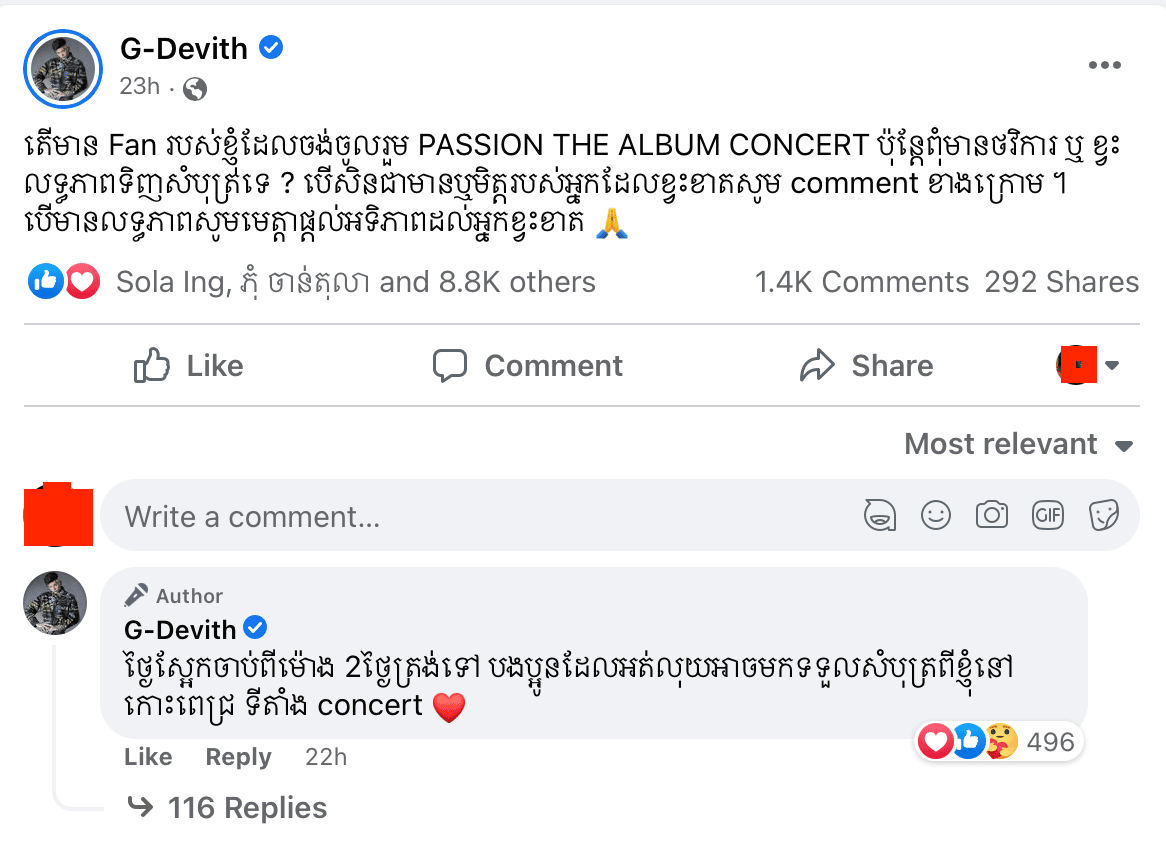
Task: Like the G-Devith post
Action: tap(189, 366)
